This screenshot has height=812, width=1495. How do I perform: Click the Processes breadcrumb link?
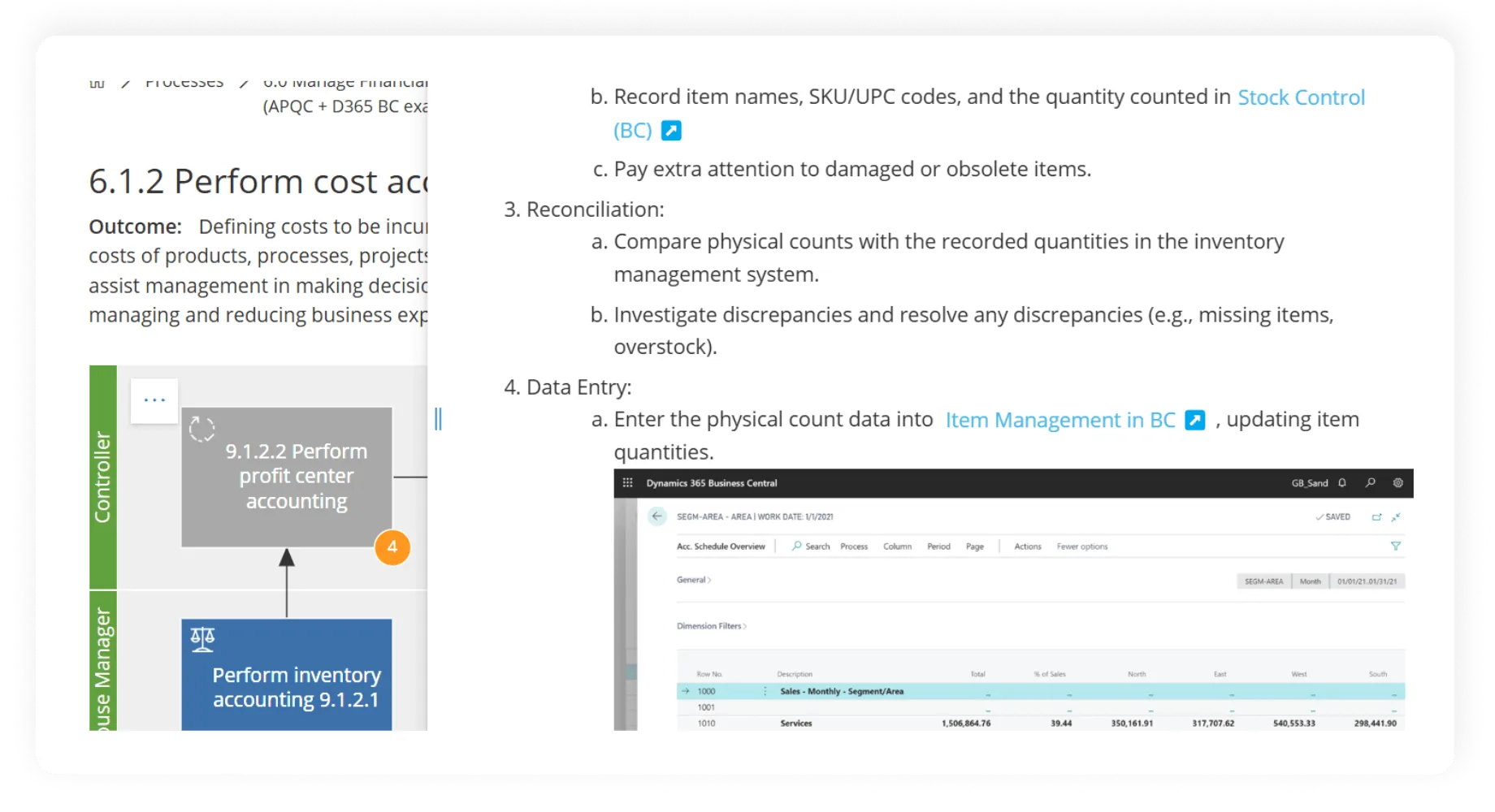184,82
